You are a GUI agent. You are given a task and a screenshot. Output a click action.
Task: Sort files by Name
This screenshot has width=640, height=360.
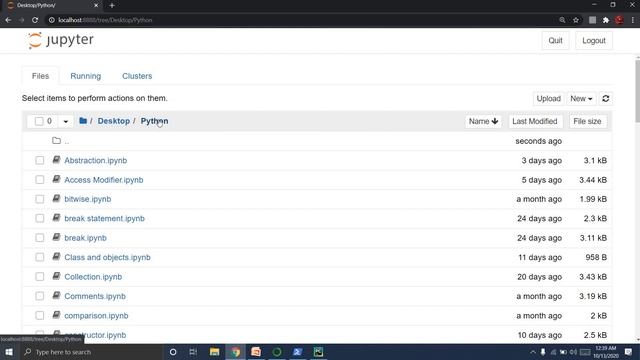(483, 121)
